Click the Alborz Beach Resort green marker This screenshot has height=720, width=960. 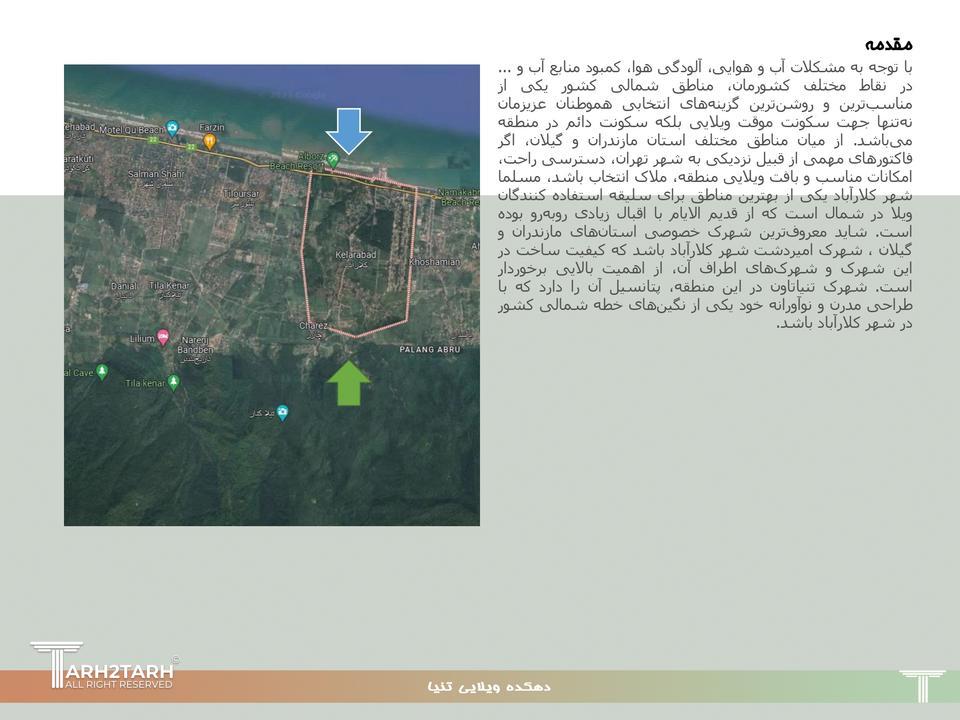pos(334,159)
